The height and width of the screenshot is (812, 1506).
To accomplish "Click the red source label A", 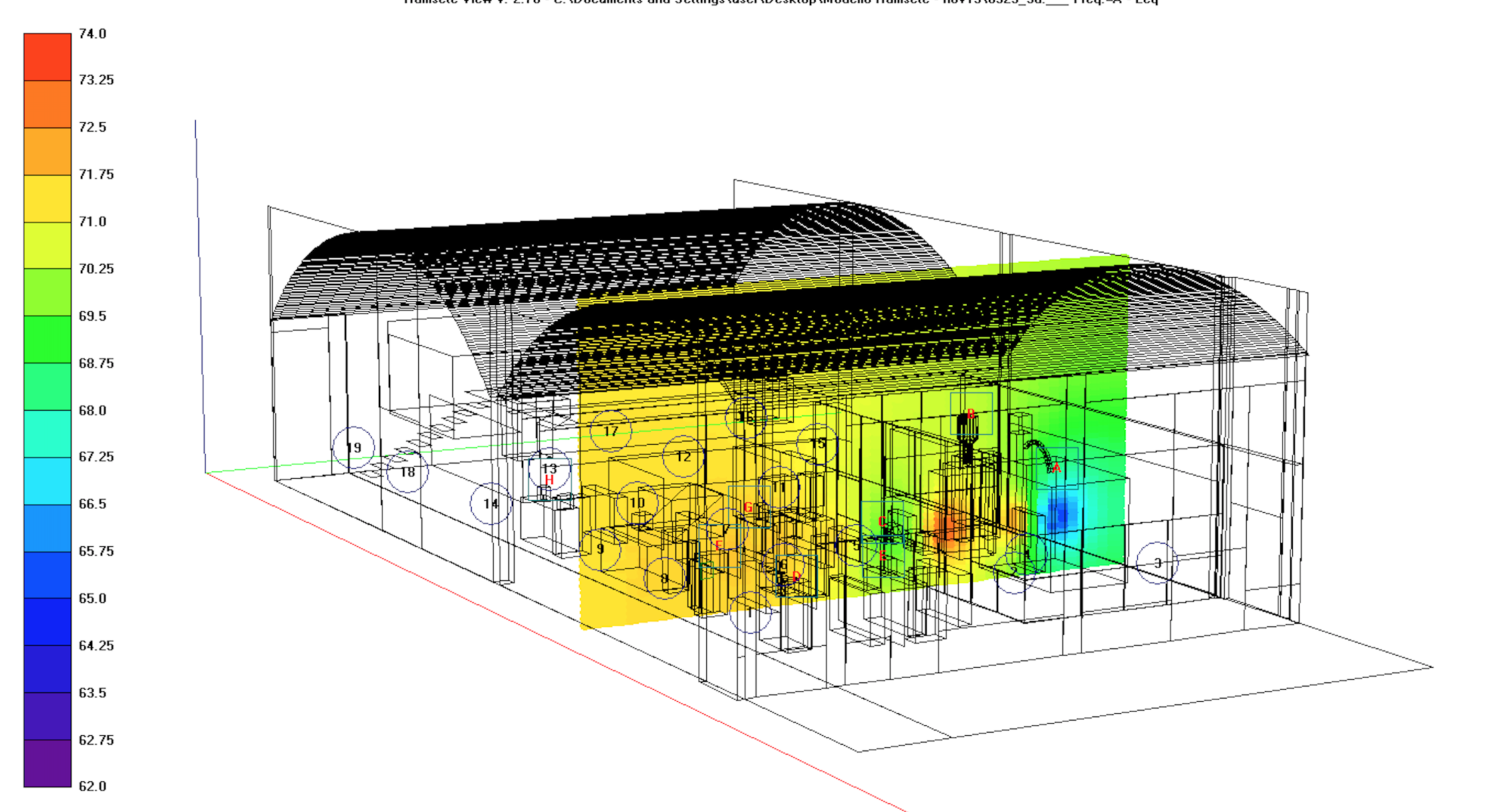I will click(1056, 468).
